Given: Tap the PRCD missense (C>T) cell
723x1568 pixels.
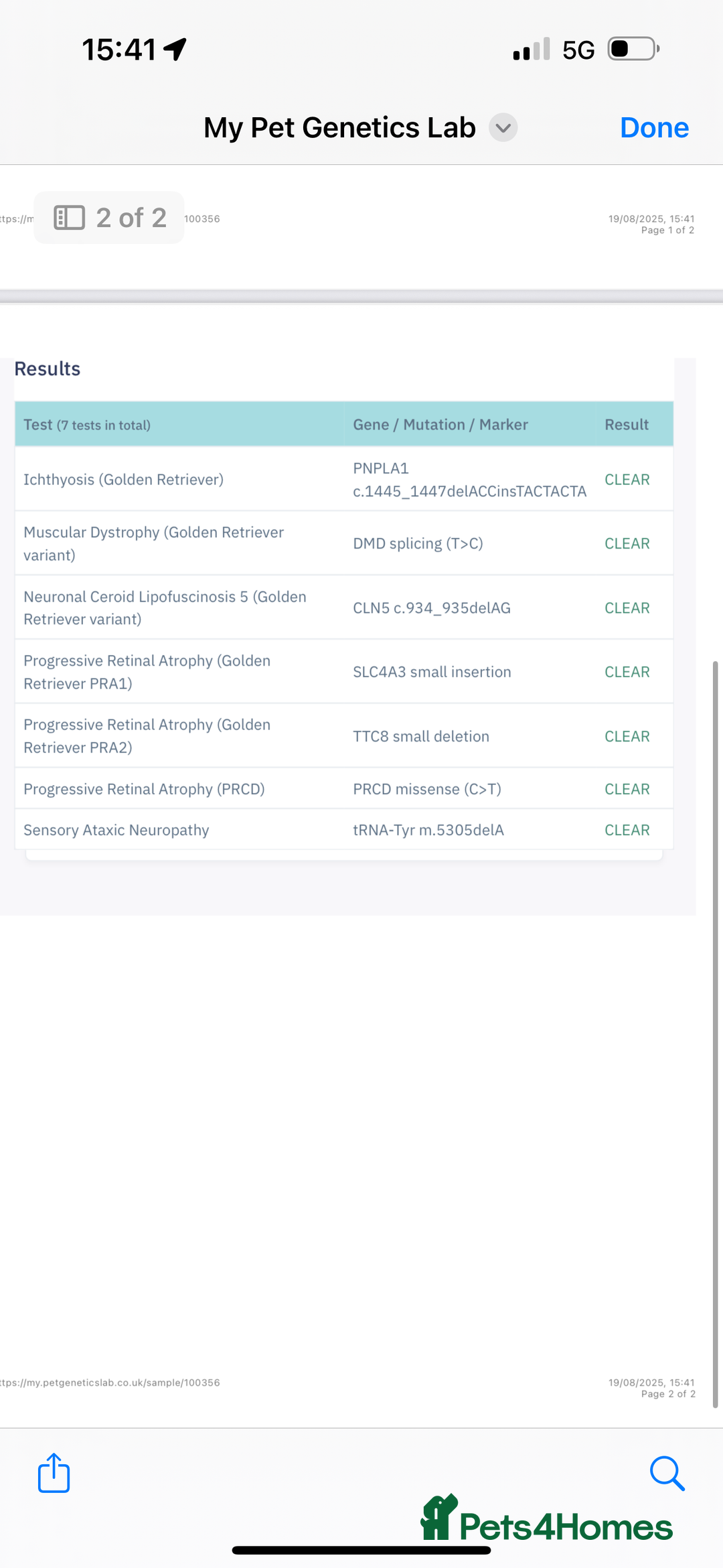Looking at the screenshot, I should tap(426, 789).
